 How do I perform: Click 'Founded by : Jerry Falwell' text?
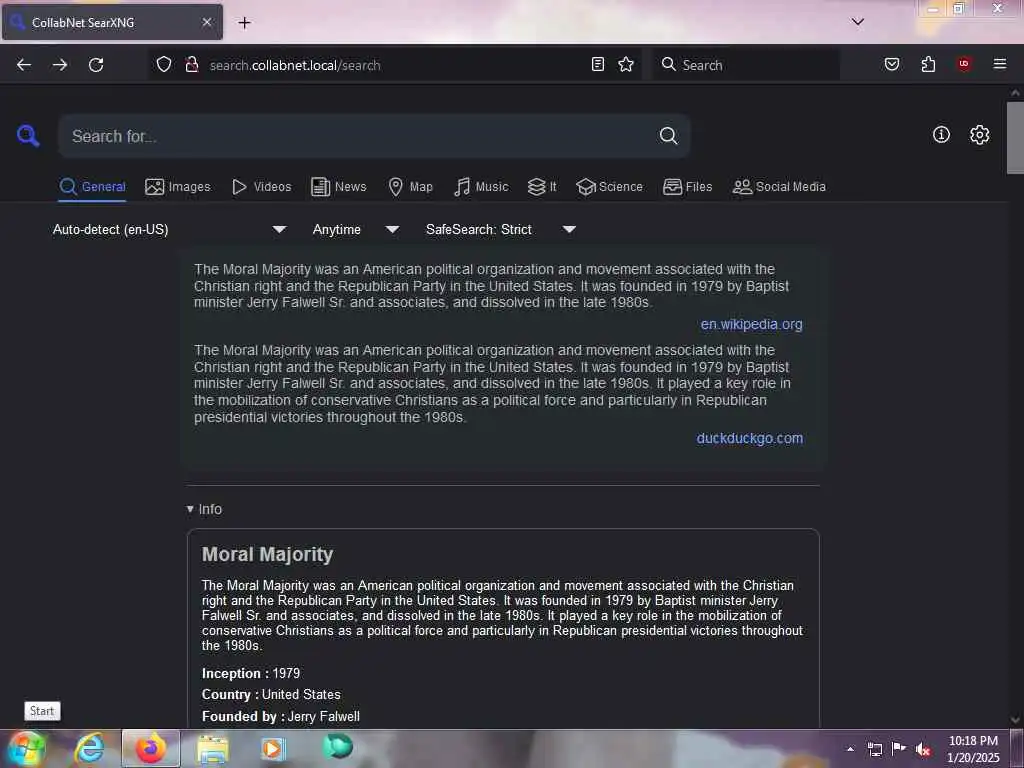coord(281,716)
